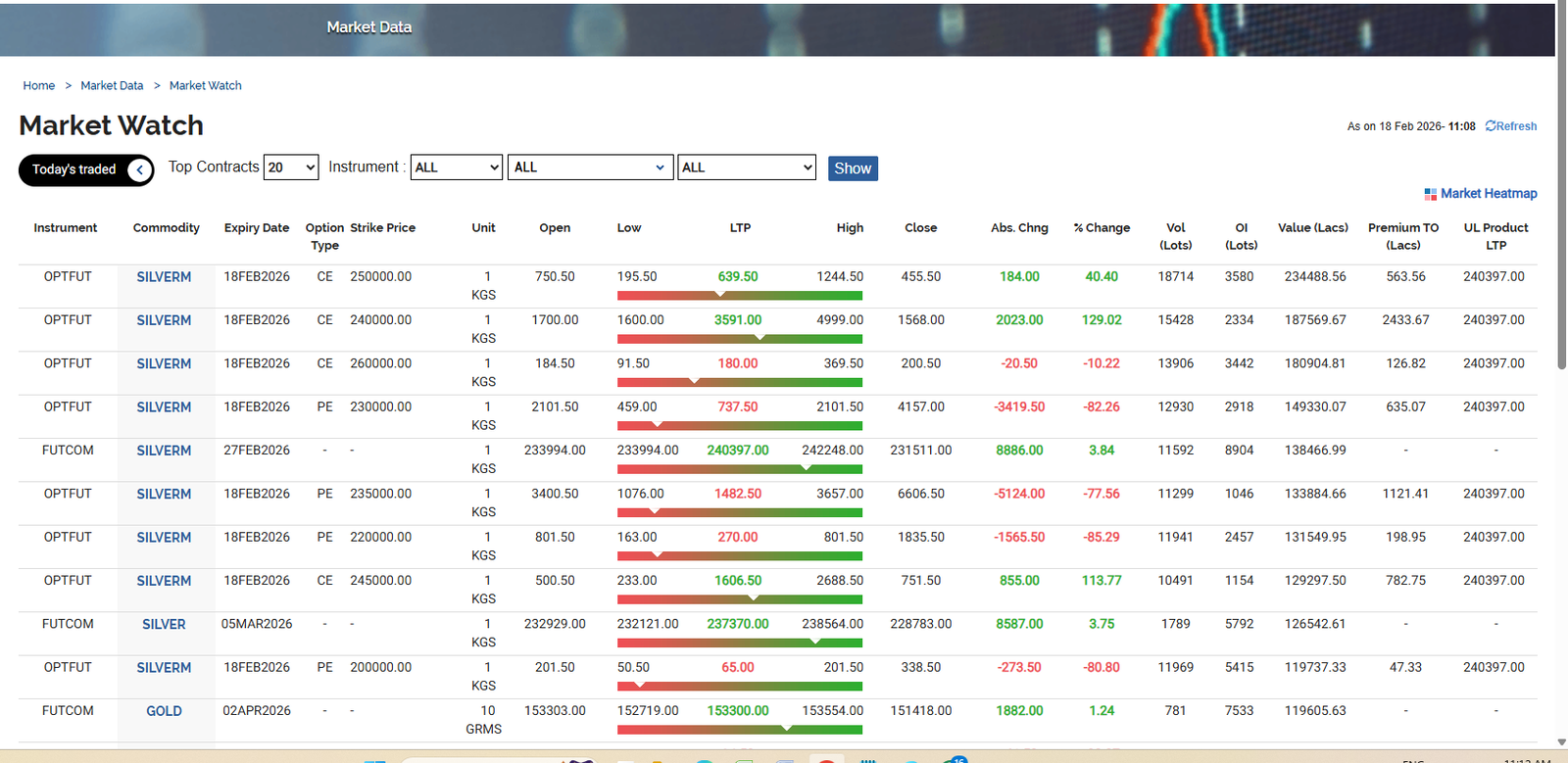Open the middle ALL commodity dropdown

[590, 167]
